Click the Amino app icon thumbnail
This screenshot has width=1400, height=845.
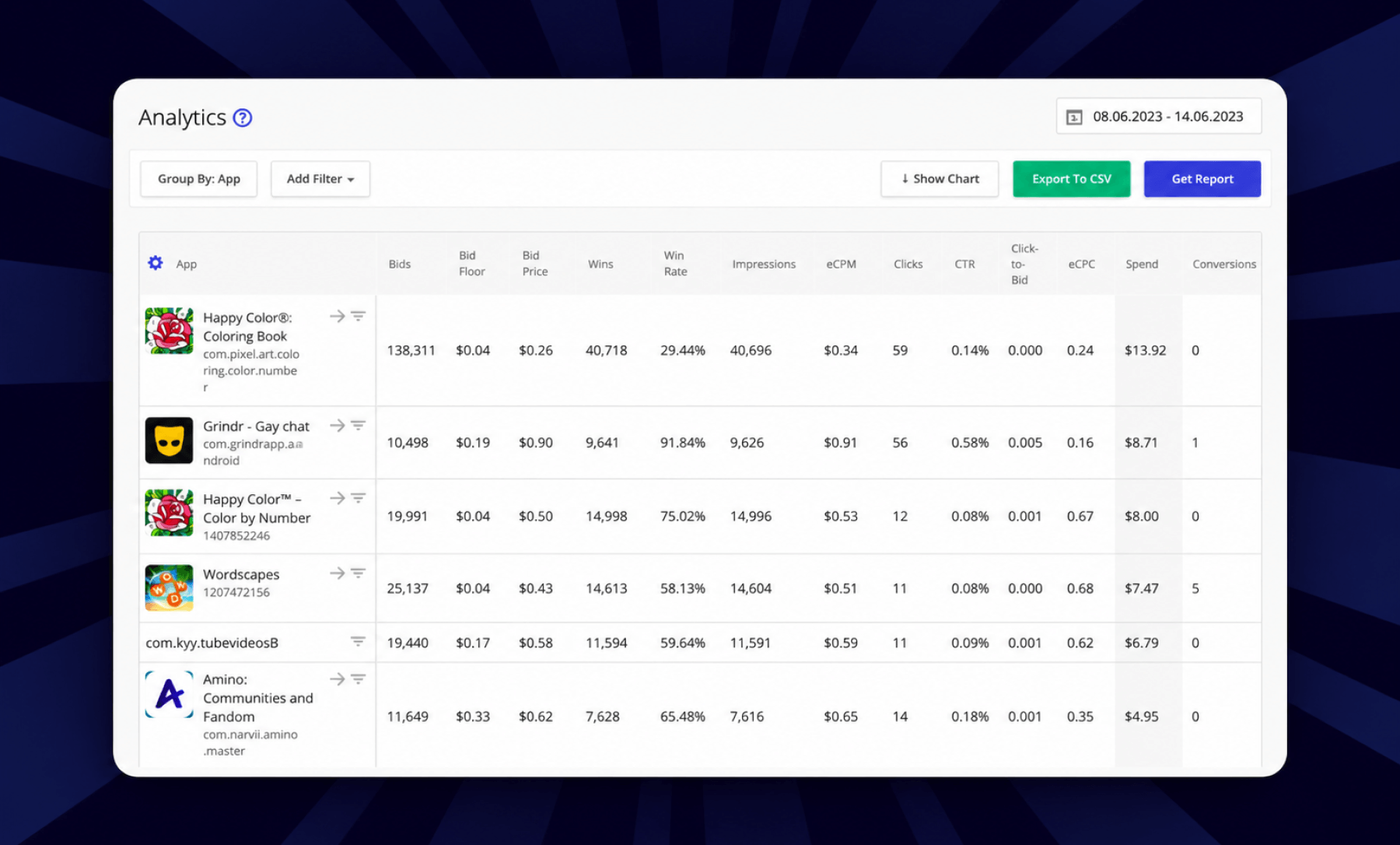coord(169,694)
